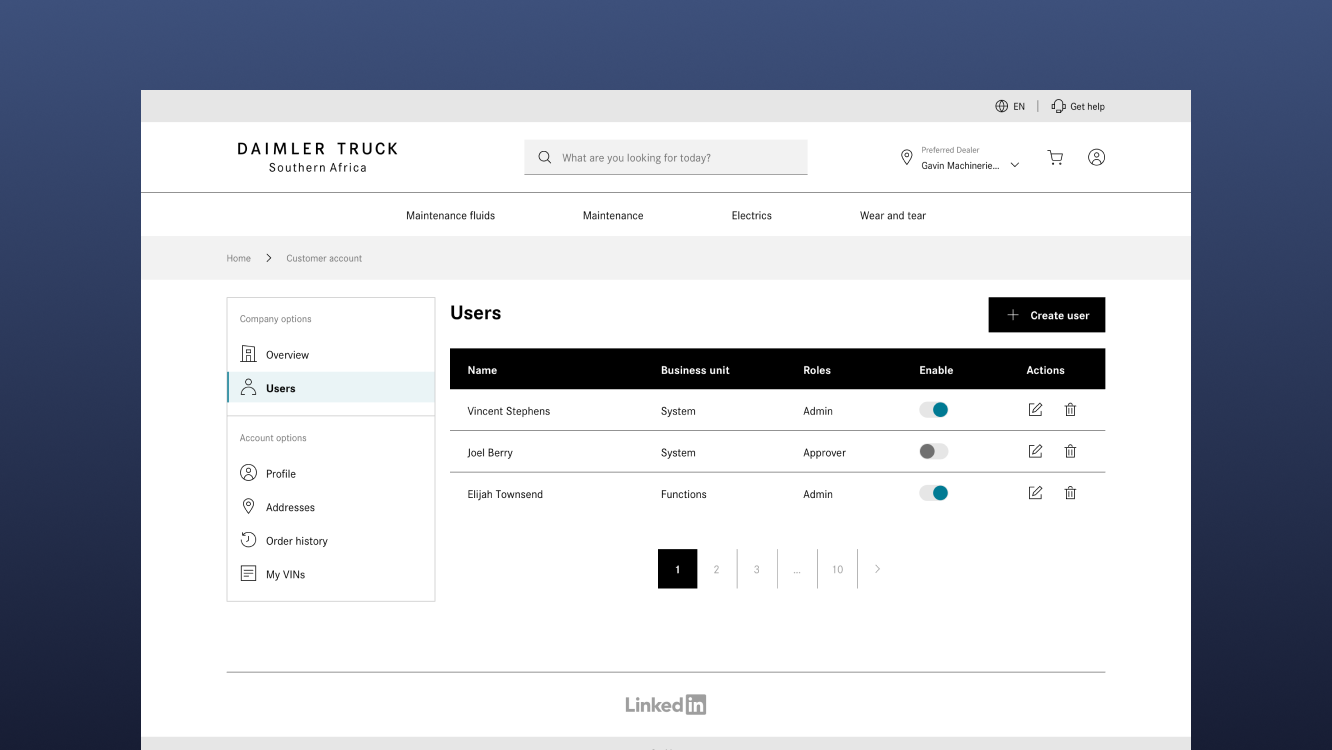Viewport: 1332px width, 750px height.
Task: Click the preferred dealer location pin icon
Action: 907,157
